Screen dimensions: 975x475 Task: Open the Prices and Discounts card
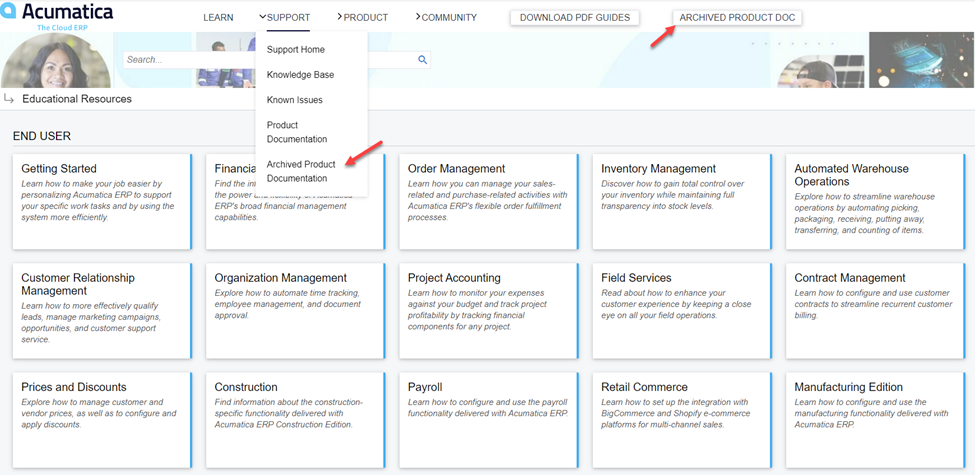(103, 420)
